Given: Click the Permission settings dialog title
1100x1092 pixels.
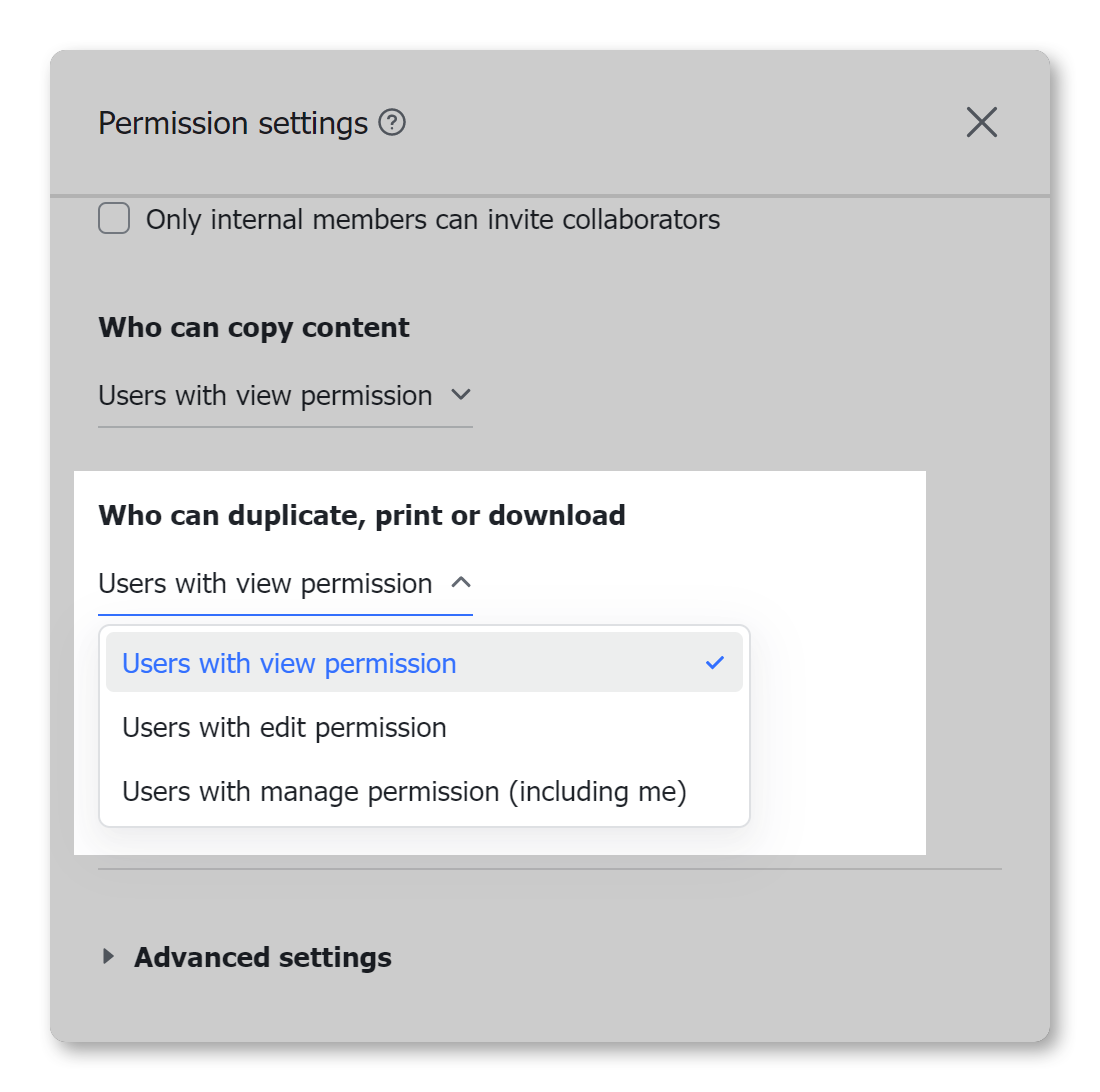Looking at the screenshot, I should click(232, 122).
